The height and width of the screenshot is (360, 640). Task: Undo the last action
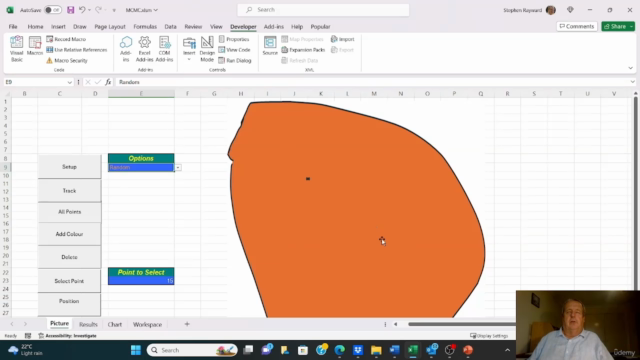click(x=82, y=10)
